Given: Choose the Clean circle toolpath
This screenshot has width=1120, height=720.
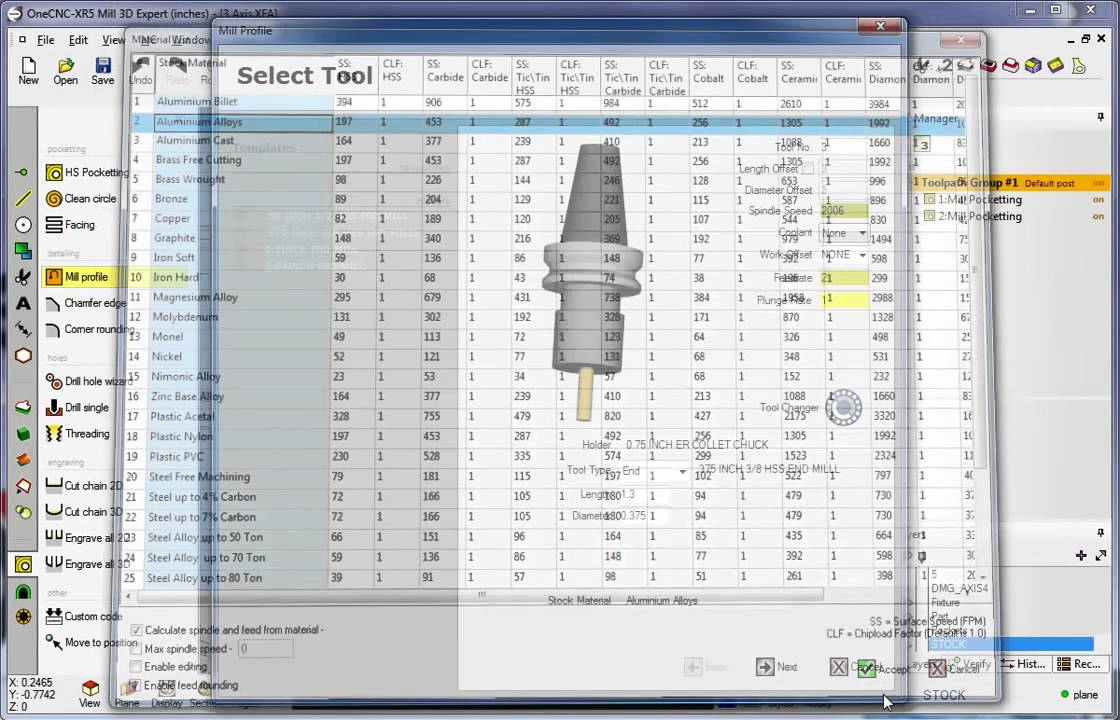Looking at the screenshot, I should click(x=80, y=199).
